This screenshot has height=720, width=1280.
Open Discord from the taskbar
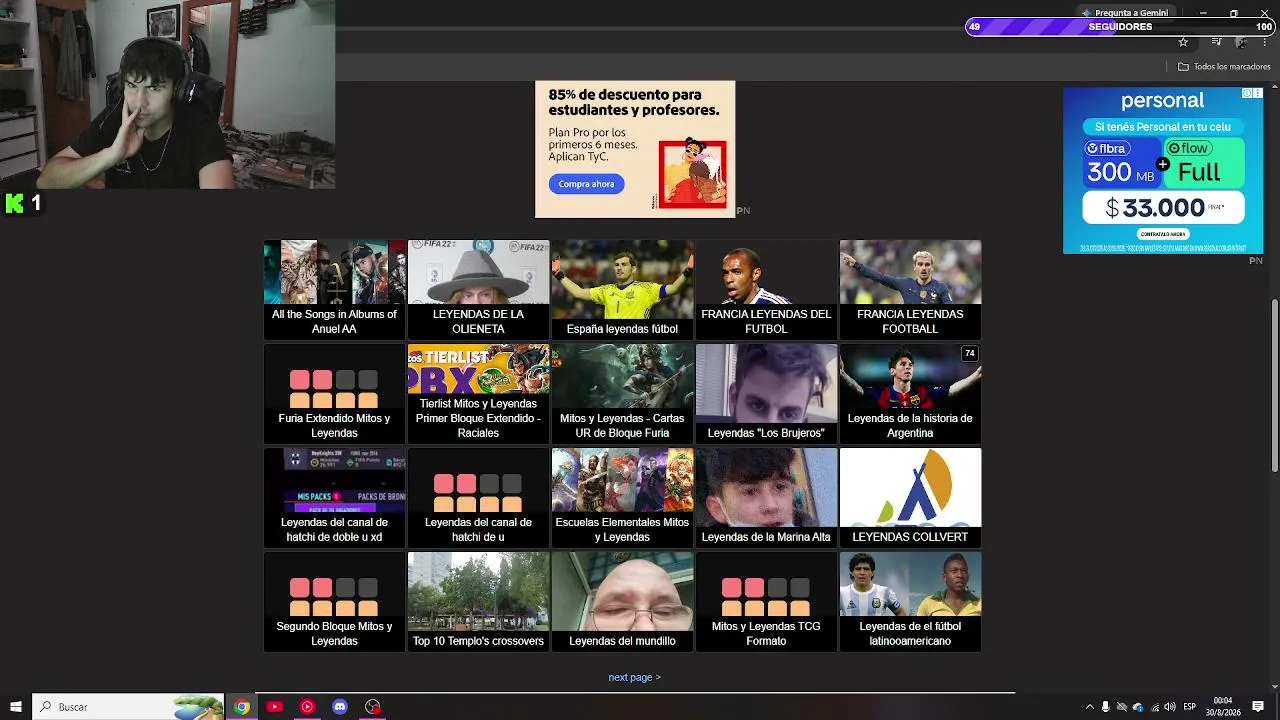pos(340,707)
